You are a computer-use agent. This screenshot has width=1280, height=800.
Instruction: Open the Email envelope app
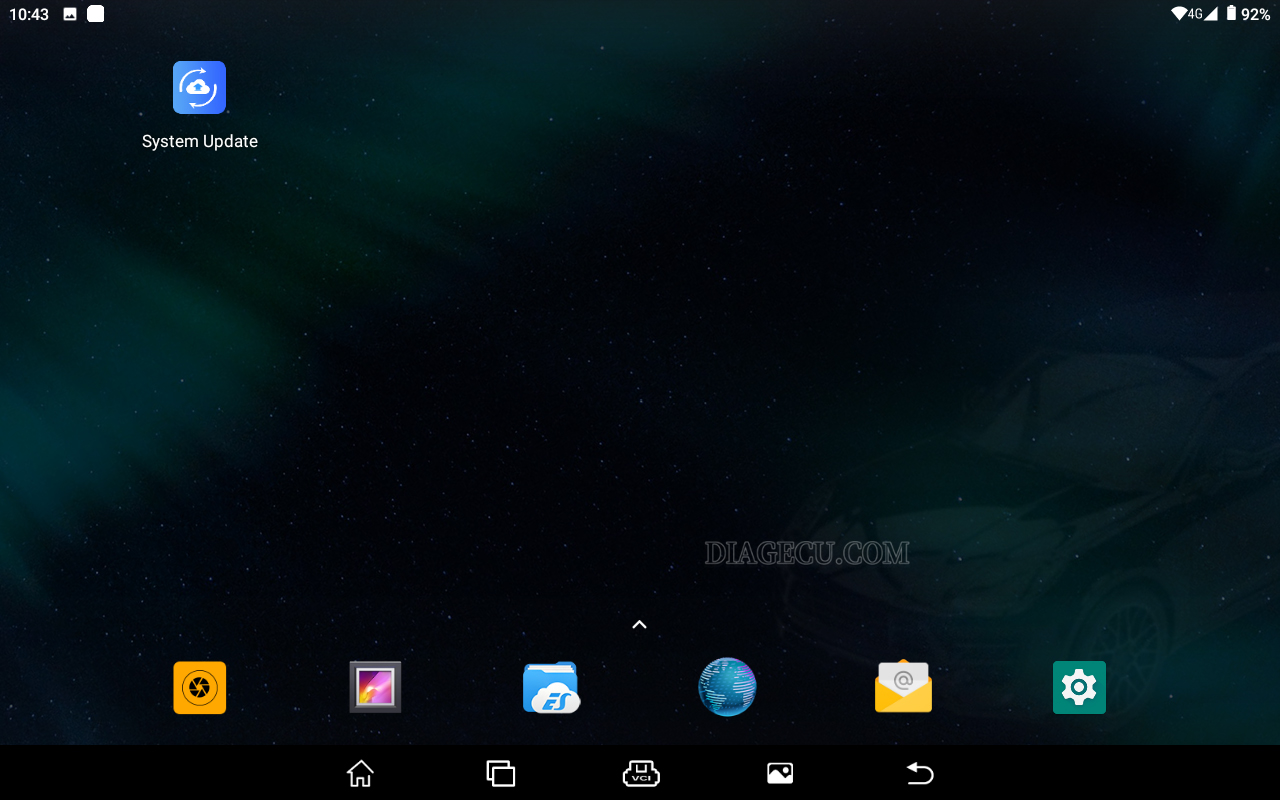click(x=903, y=688)
